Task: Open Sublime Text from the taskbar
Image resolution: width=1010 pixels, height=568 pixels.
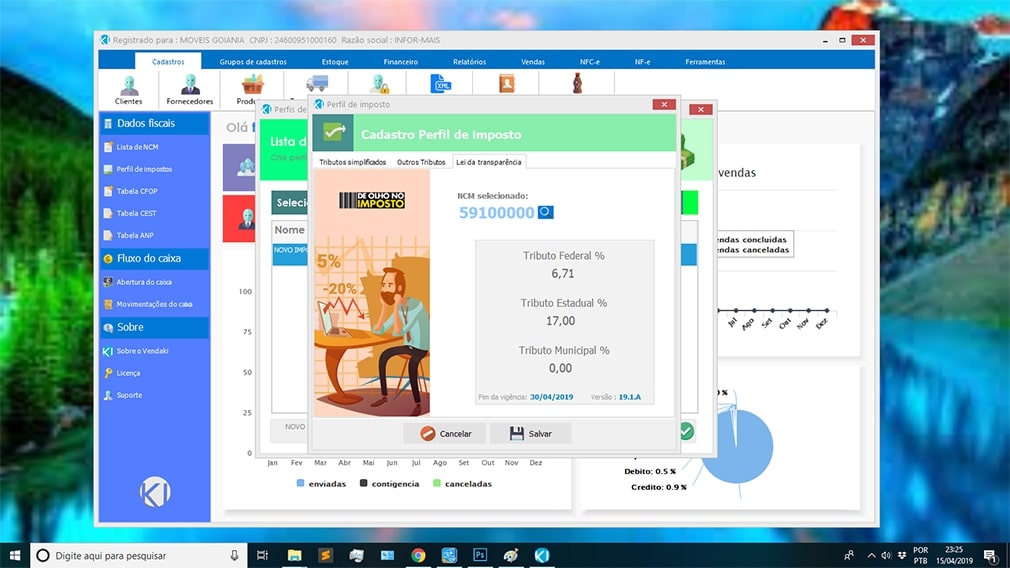Action: click(x=325, y=555)
